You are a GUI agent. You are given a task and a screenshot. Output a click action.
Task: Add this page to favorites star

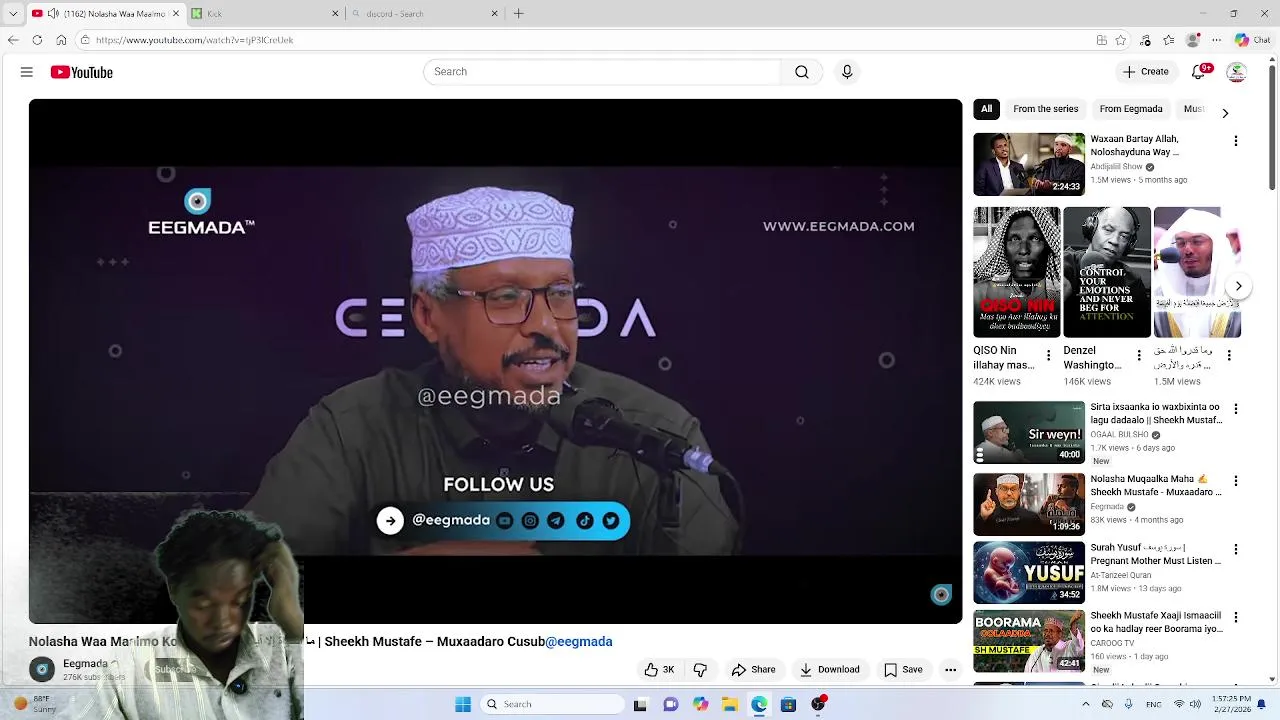pos(1121,40)
